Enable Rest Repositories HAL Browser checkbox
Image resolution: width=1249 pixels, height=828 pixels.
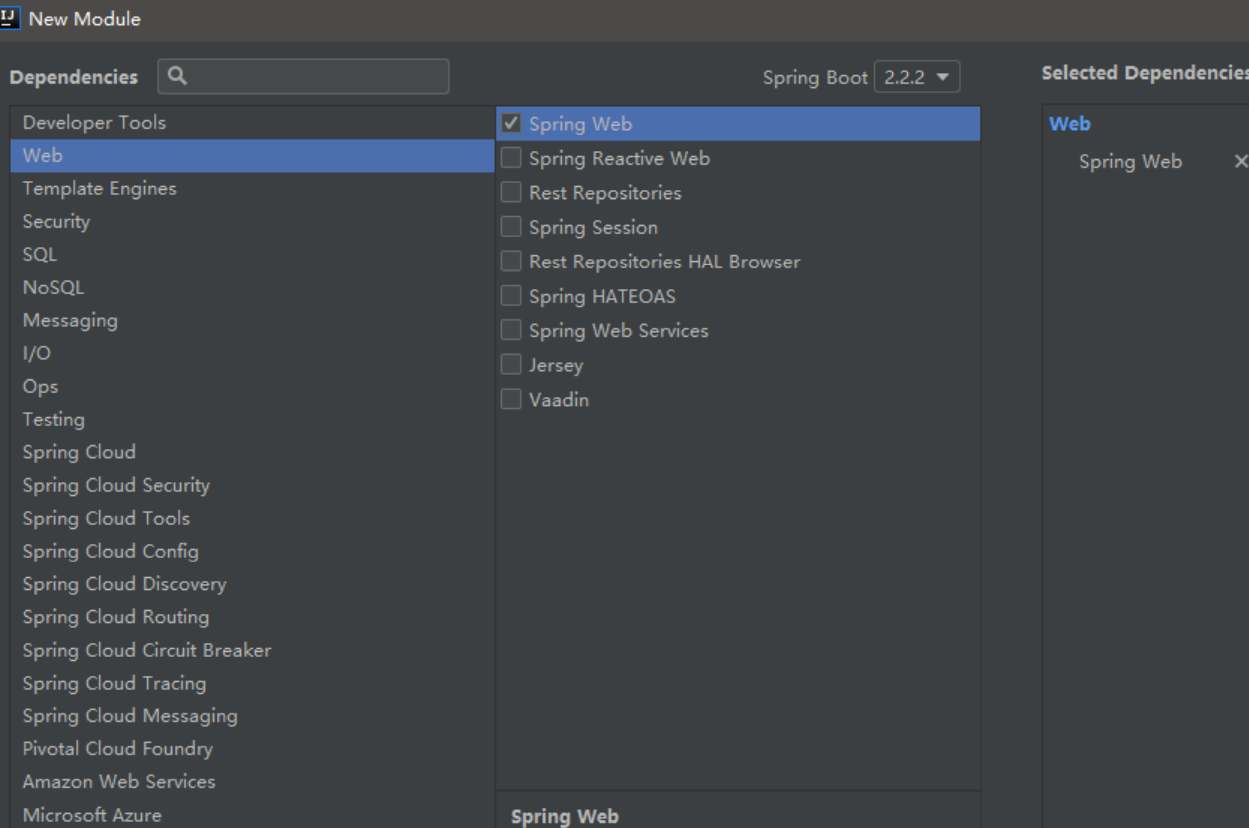[511, 262]
